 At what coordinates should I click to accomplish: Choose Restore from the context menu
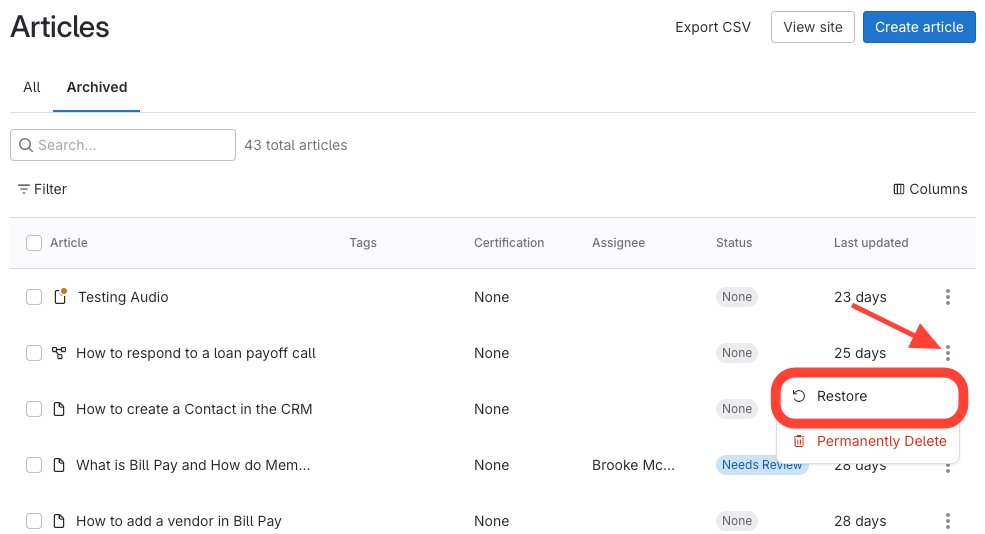pos(841,396)
